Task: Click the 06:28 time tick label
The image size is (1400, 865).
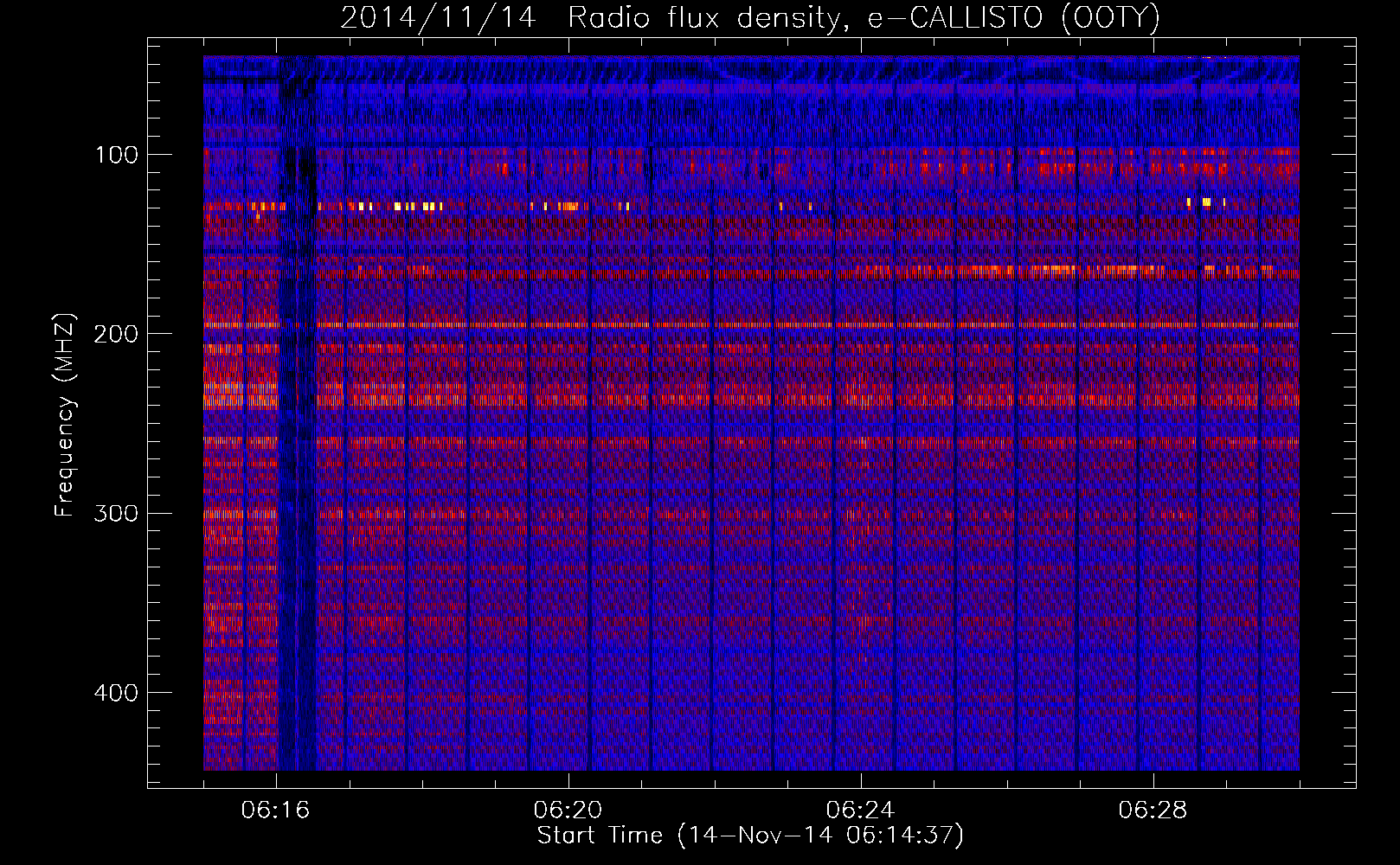Action: 1153,811
